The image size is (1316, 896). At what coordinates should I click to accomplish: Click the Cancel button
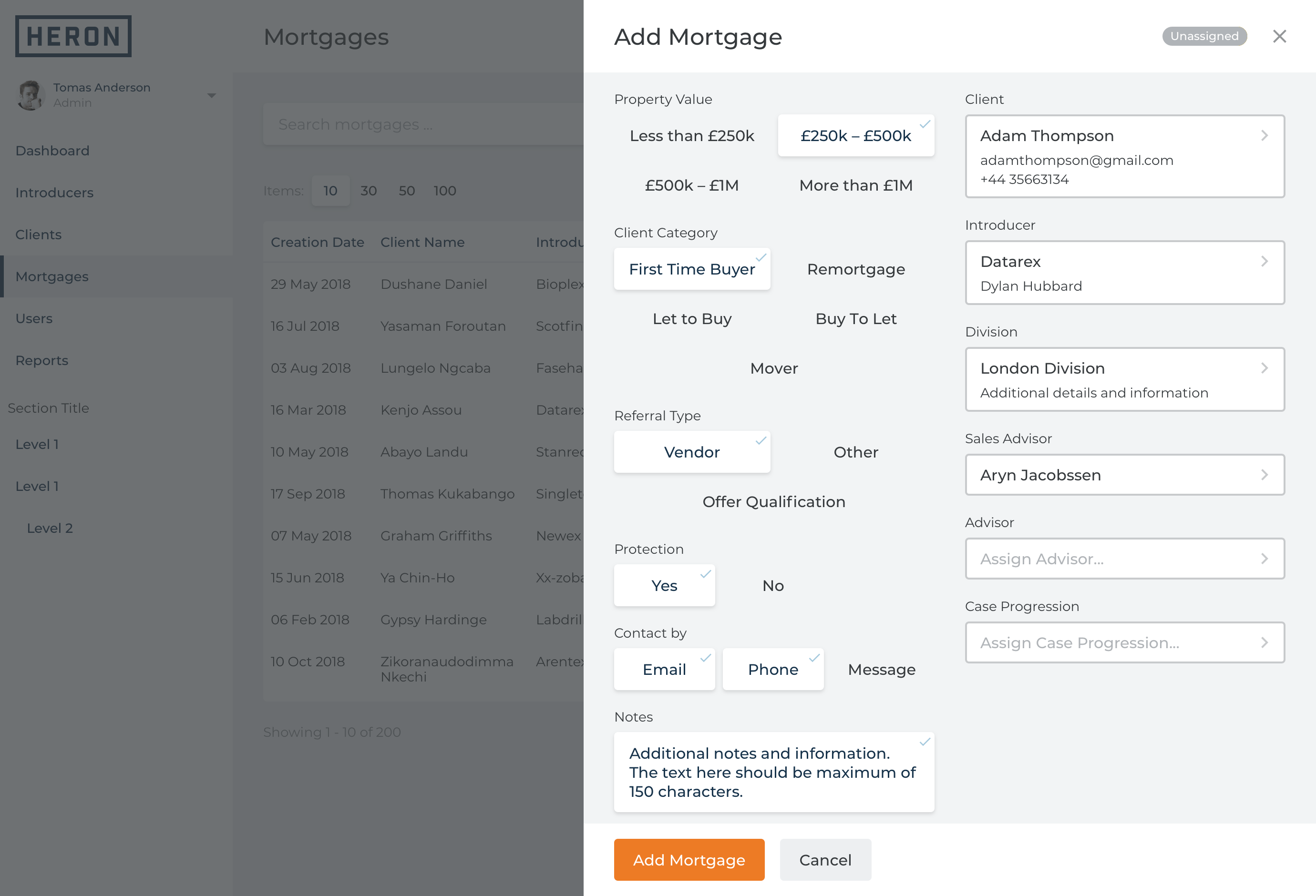(x=825, y=860)
